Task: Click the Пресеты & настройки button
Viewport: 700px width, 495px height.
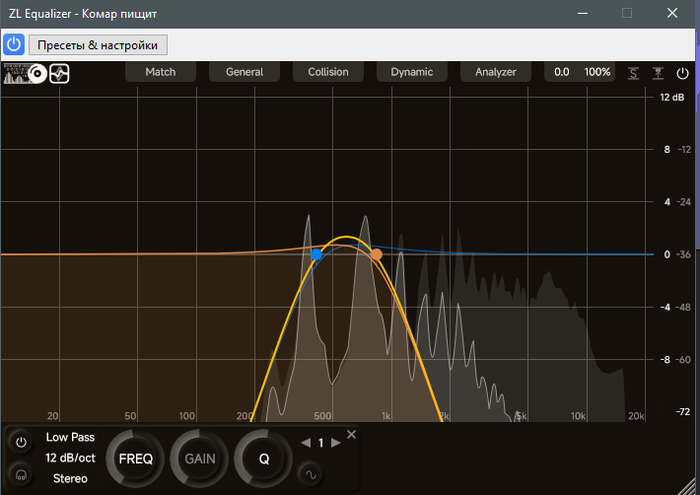Action: click(98, 45)
